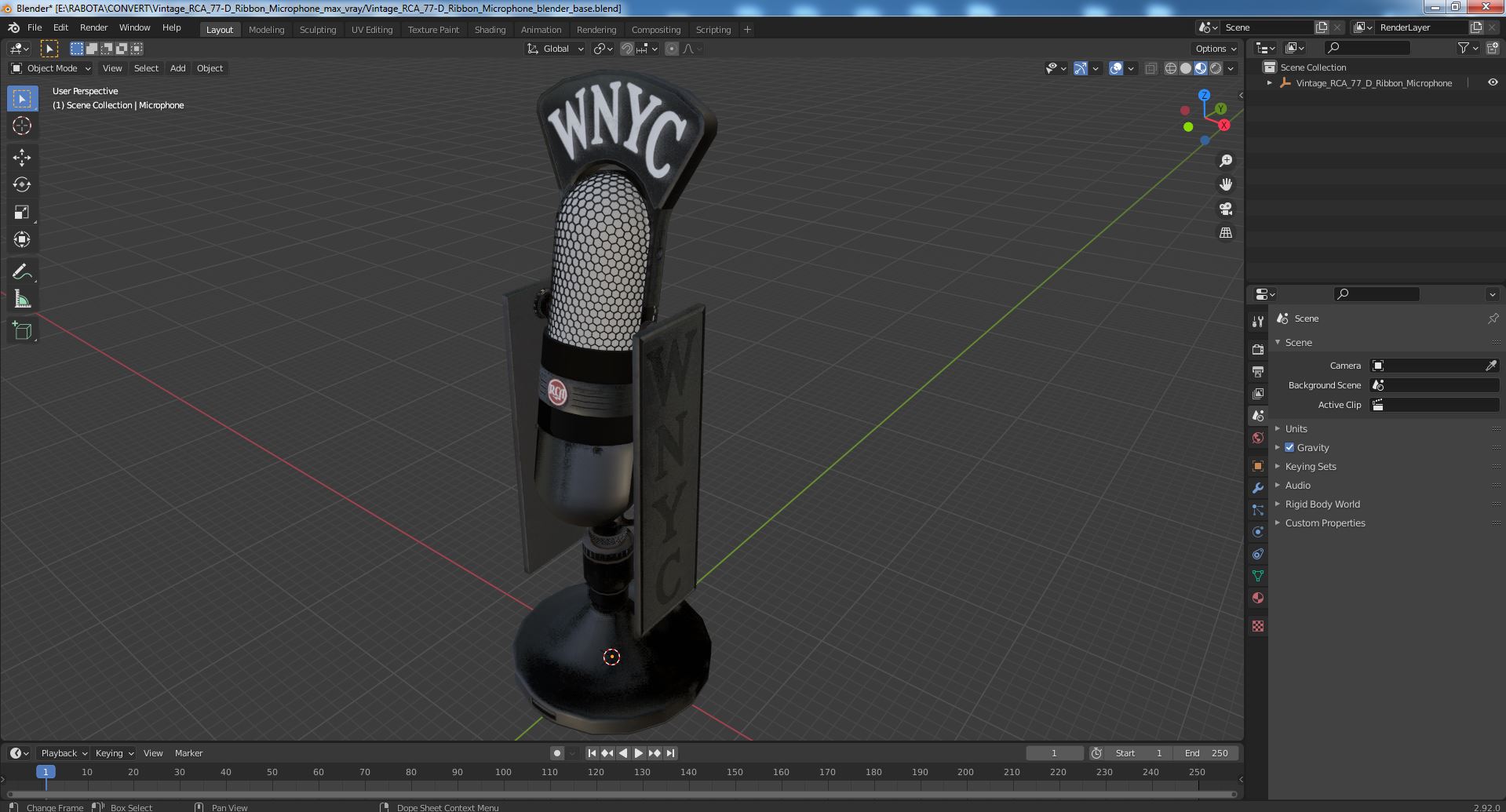Open the Marker menu in timeline

click(x=188, y=753)
